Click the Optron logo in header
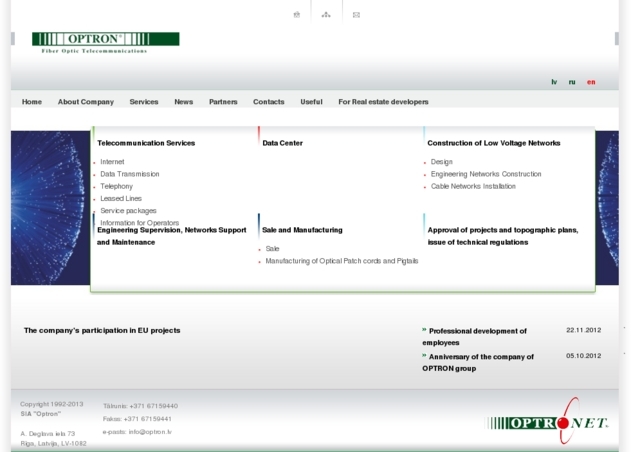The image size is (640, 452). (x=105, y=42)
